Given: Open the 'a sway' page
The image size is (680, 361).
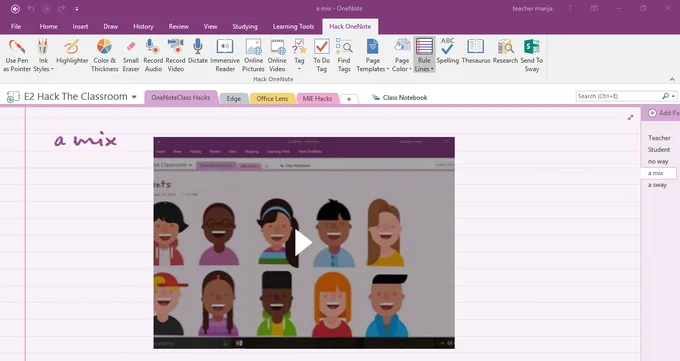Looking at the screenshot, I should (657, 185).
